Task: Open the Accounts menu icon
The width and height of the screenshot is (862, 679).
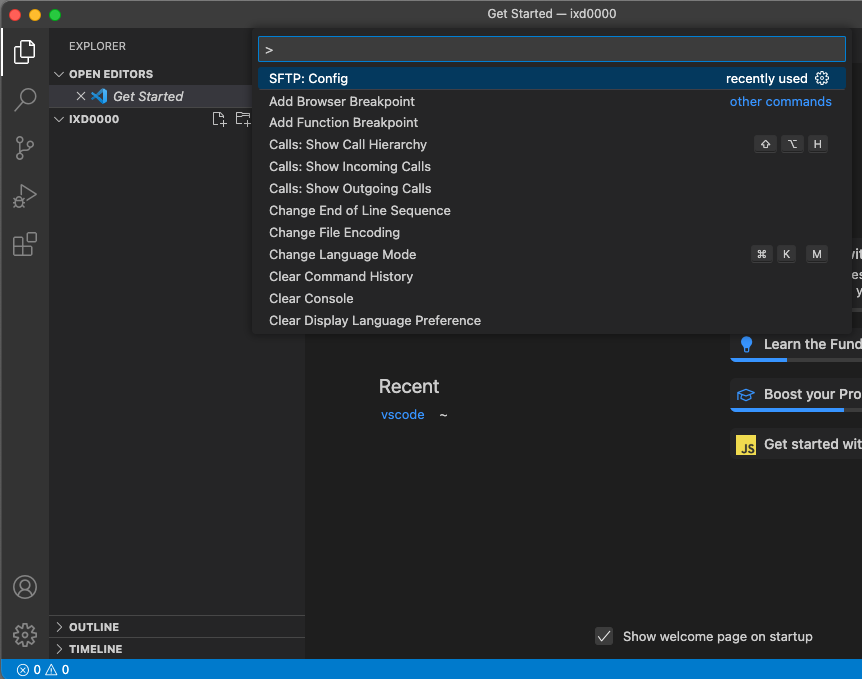Action: point(25,587)
